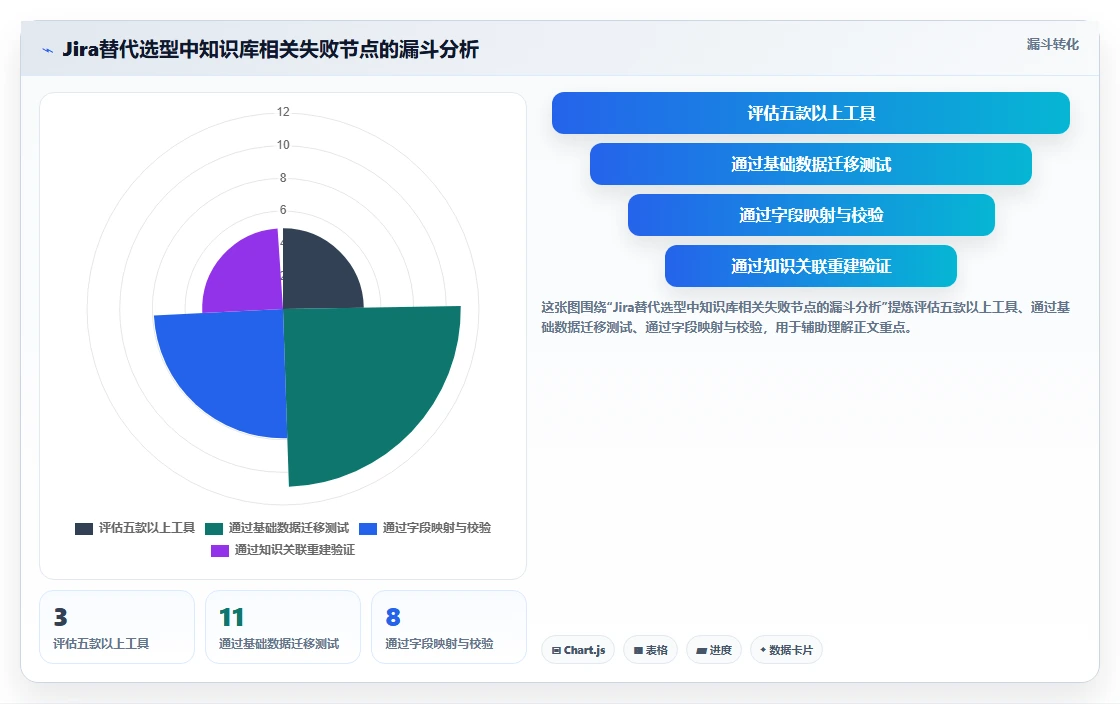The width and height of the screenshot is (1120, 704).
Task: Click the 进度 tag chip
Action: coord(714,650)
